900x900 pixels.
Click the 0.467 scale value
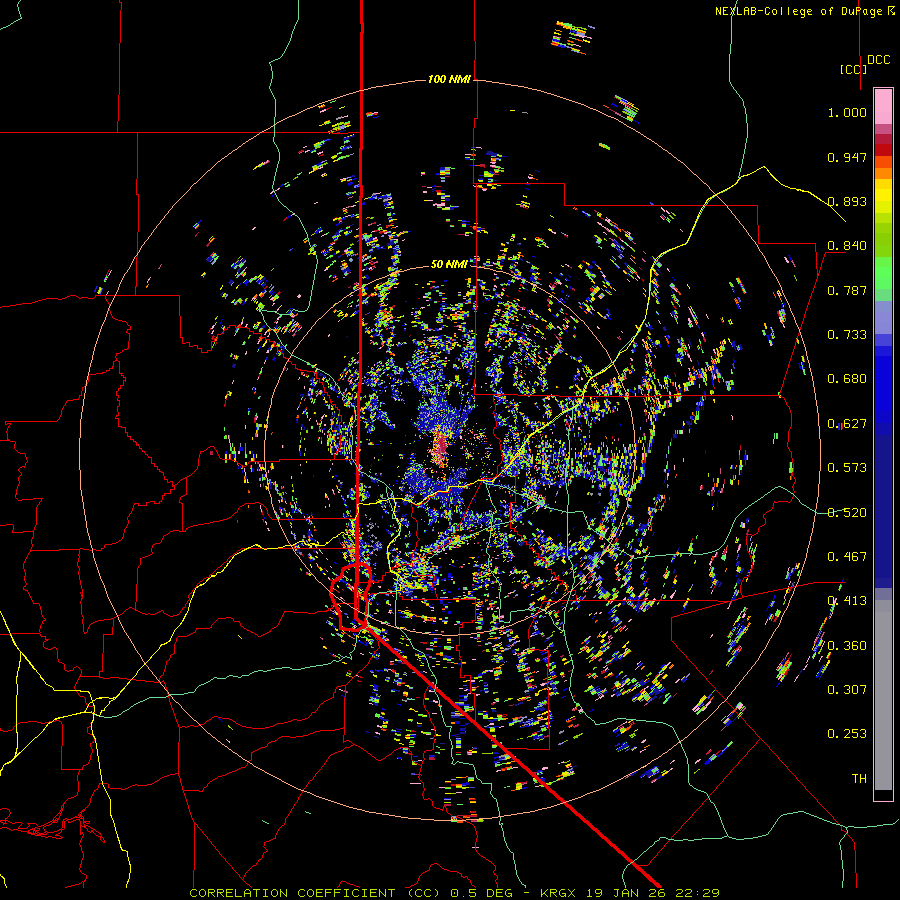(847, 557)
